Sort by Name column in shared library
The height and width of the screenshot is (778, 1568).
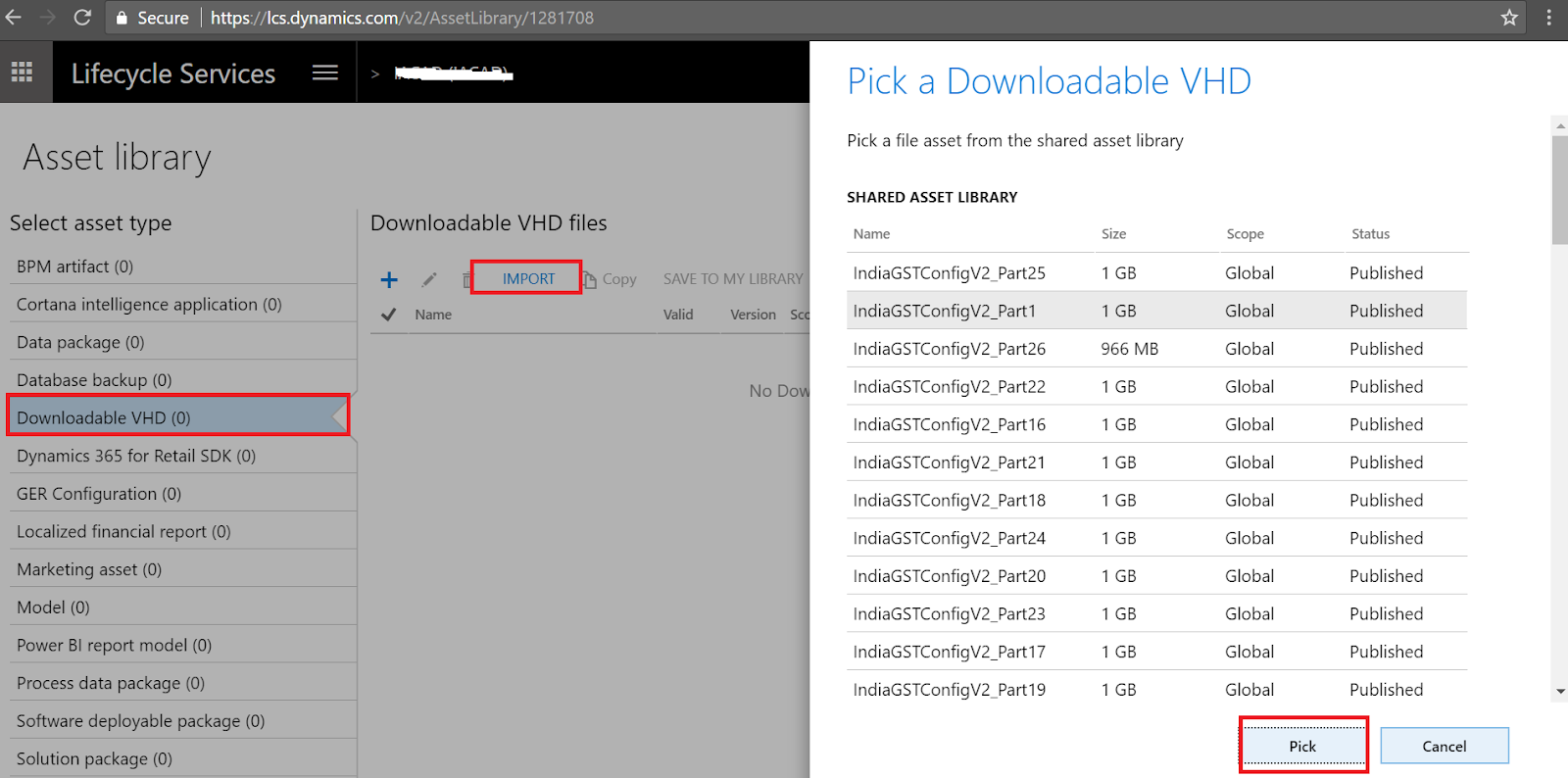(x=871, y=234)
